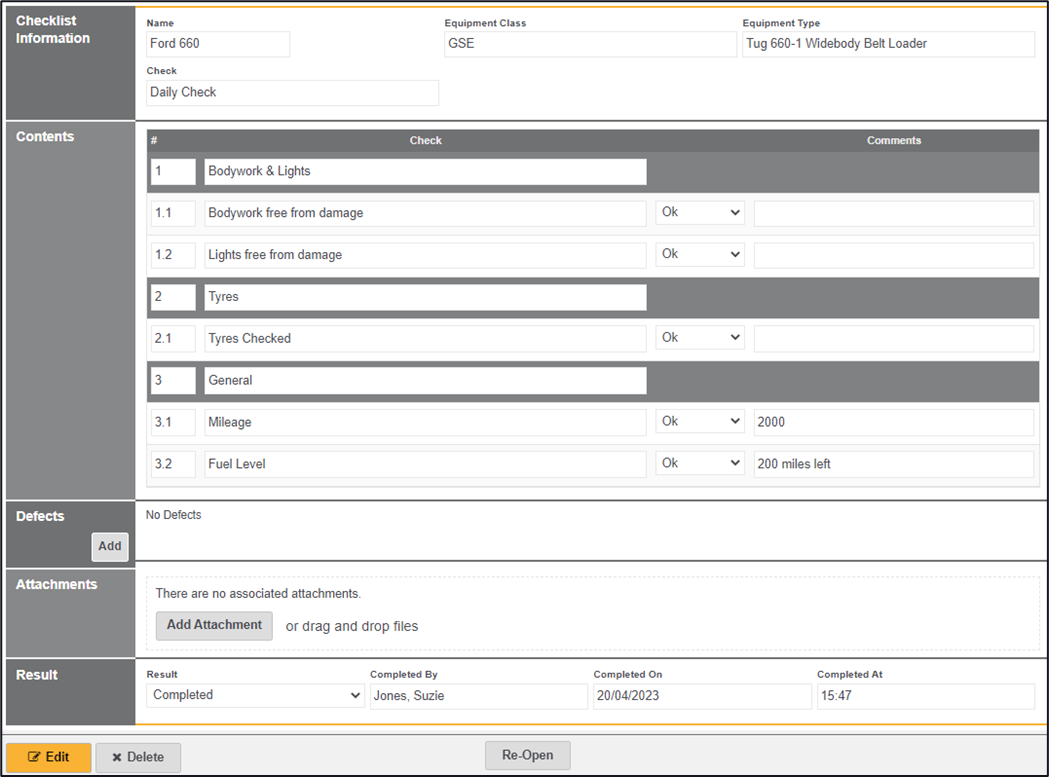This screenshot has width=1049, height=777.
Task: Click the Equipment Class field with GSE
Action: point(590,44)
